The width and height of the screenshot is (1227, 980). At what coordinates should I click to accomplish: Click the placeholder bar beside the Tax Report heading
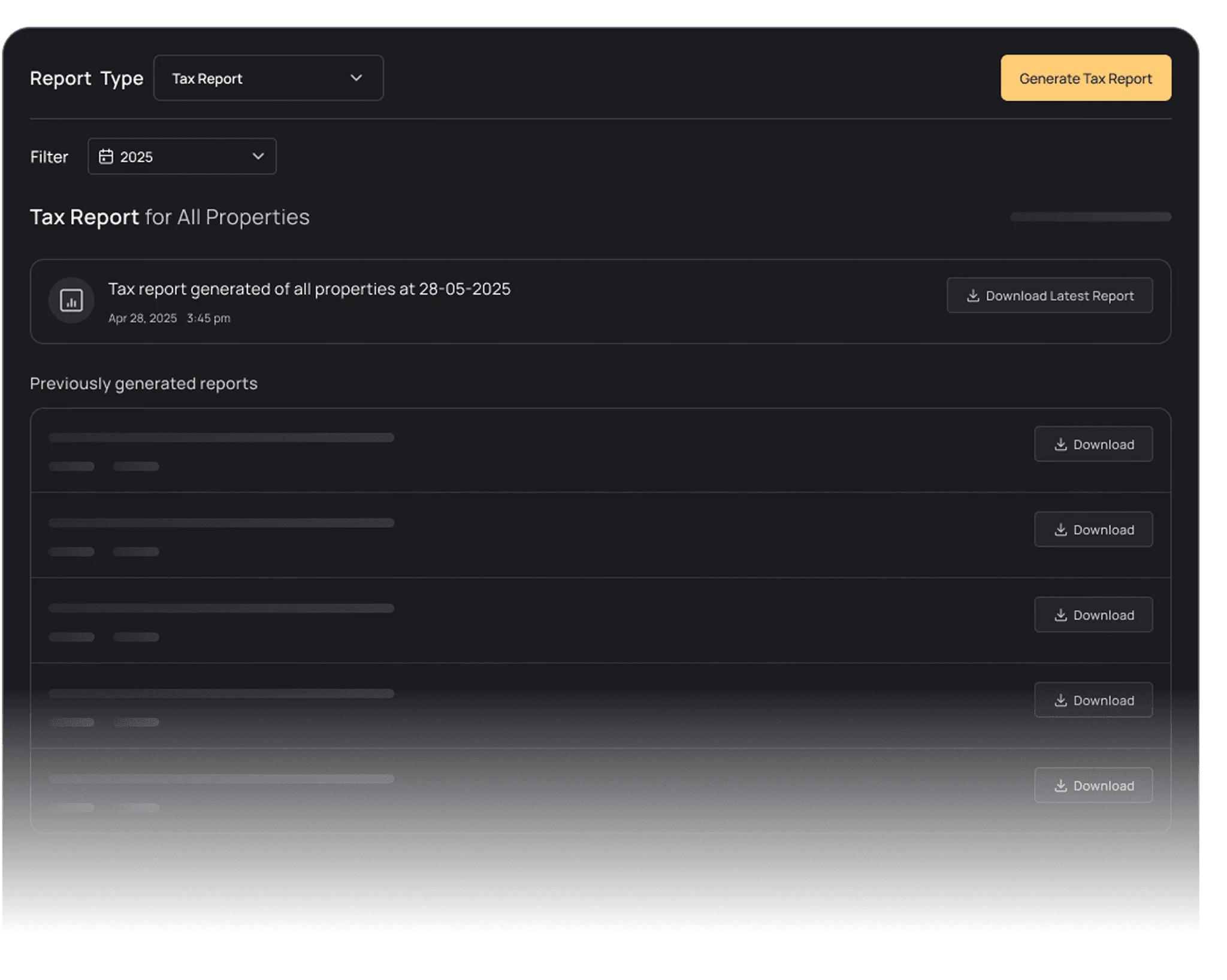click(1090, 217)
